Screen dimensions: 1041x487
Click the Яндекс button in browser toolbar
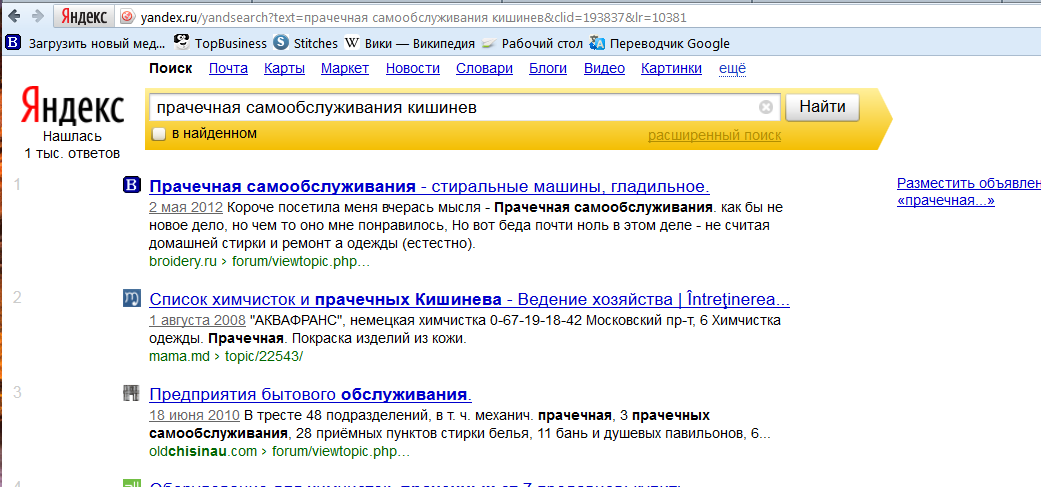point(84,17)
